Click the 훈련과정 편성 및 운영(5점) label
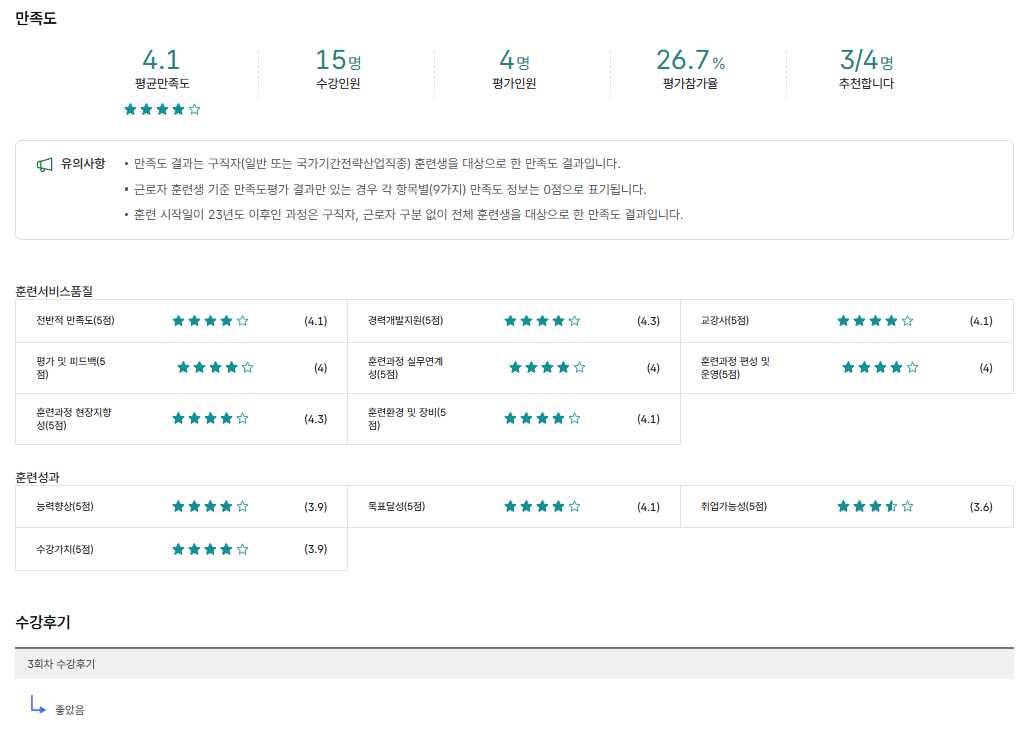The width and height of the screenshot is (1022, 729). point(735,368)
